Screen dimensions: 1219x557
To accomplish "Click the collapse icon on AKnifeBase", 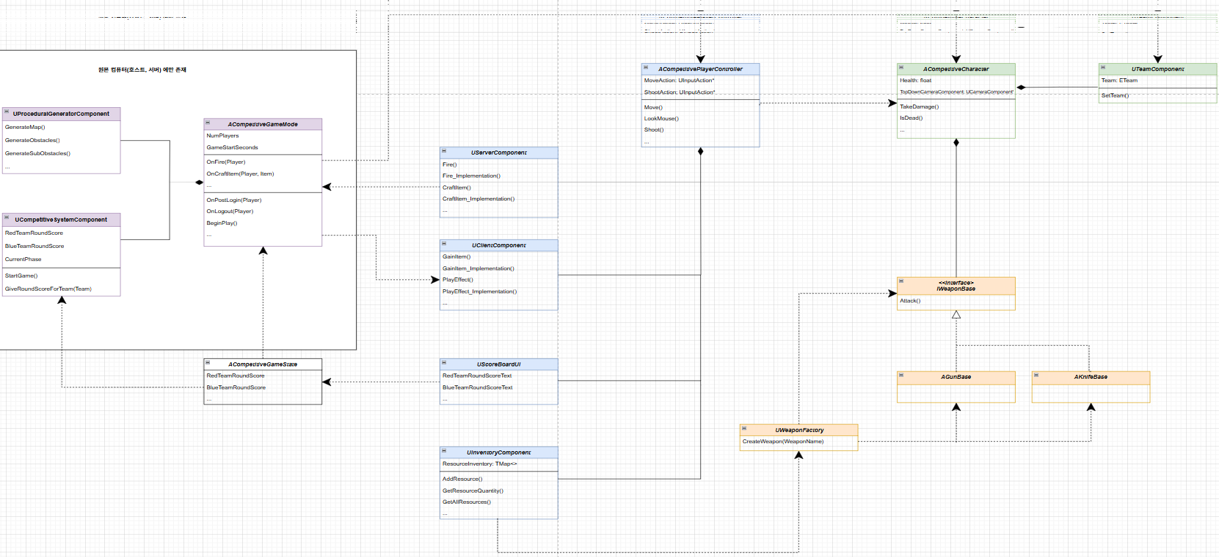I will [1037, 377].
